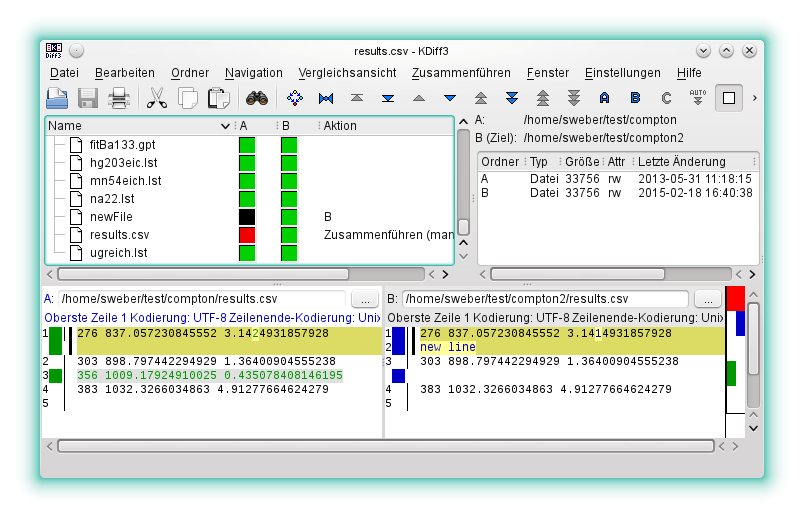
Task: Click the KDiff3 window icon
Action: click(53, 51)
